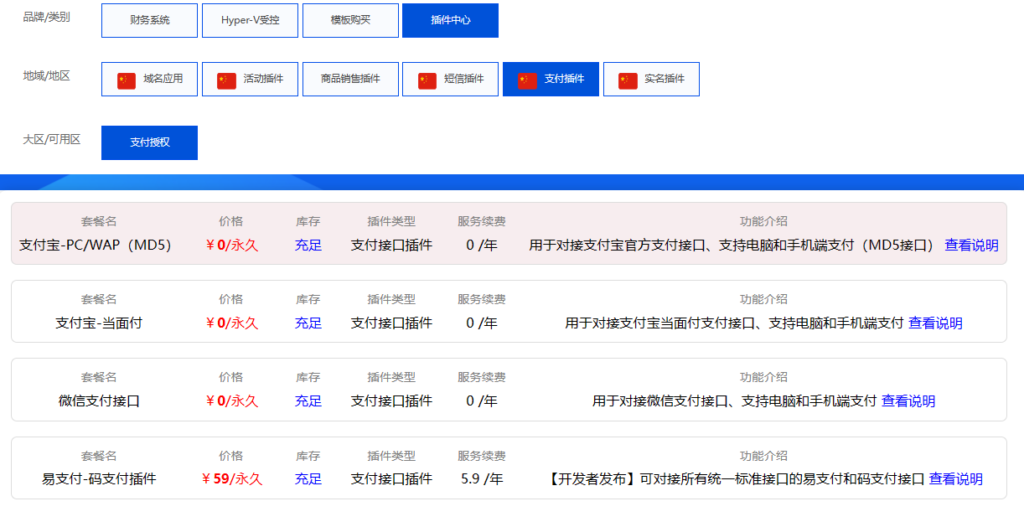Select the 商品销售插件 filter

tap(351, 79)
